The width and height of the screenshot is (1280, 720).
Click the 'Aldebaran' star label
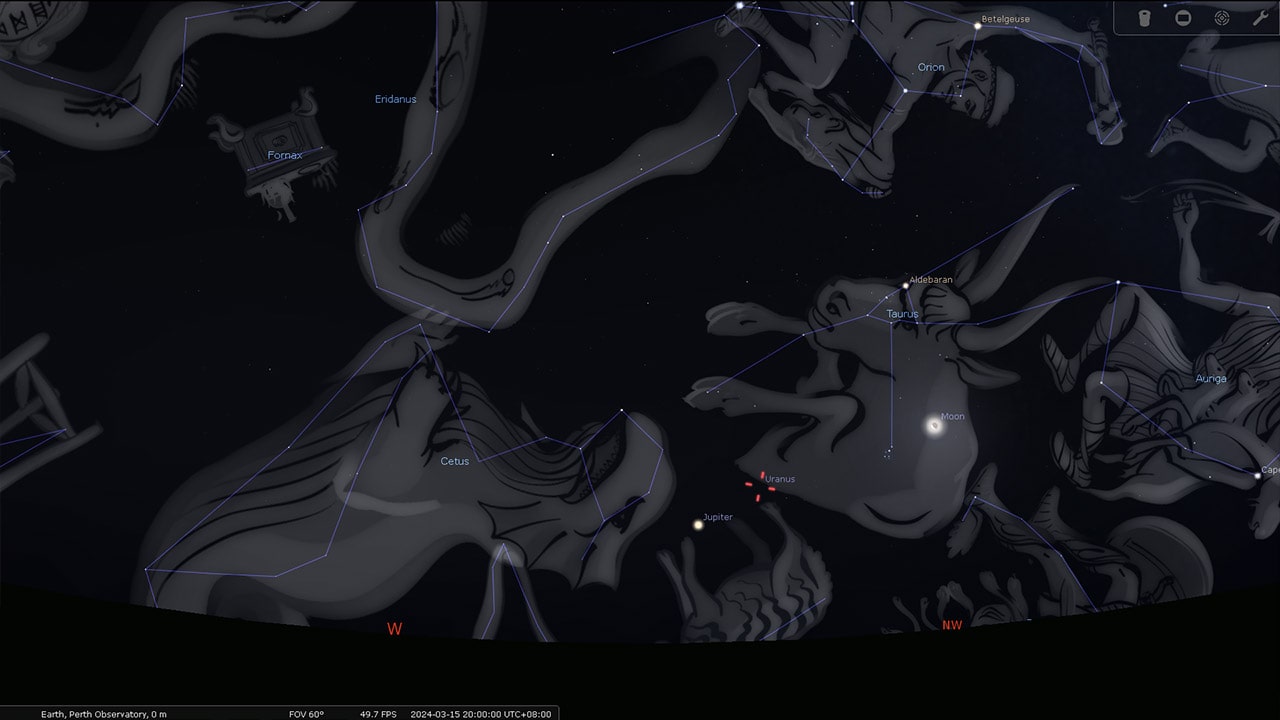click(931, 280)
